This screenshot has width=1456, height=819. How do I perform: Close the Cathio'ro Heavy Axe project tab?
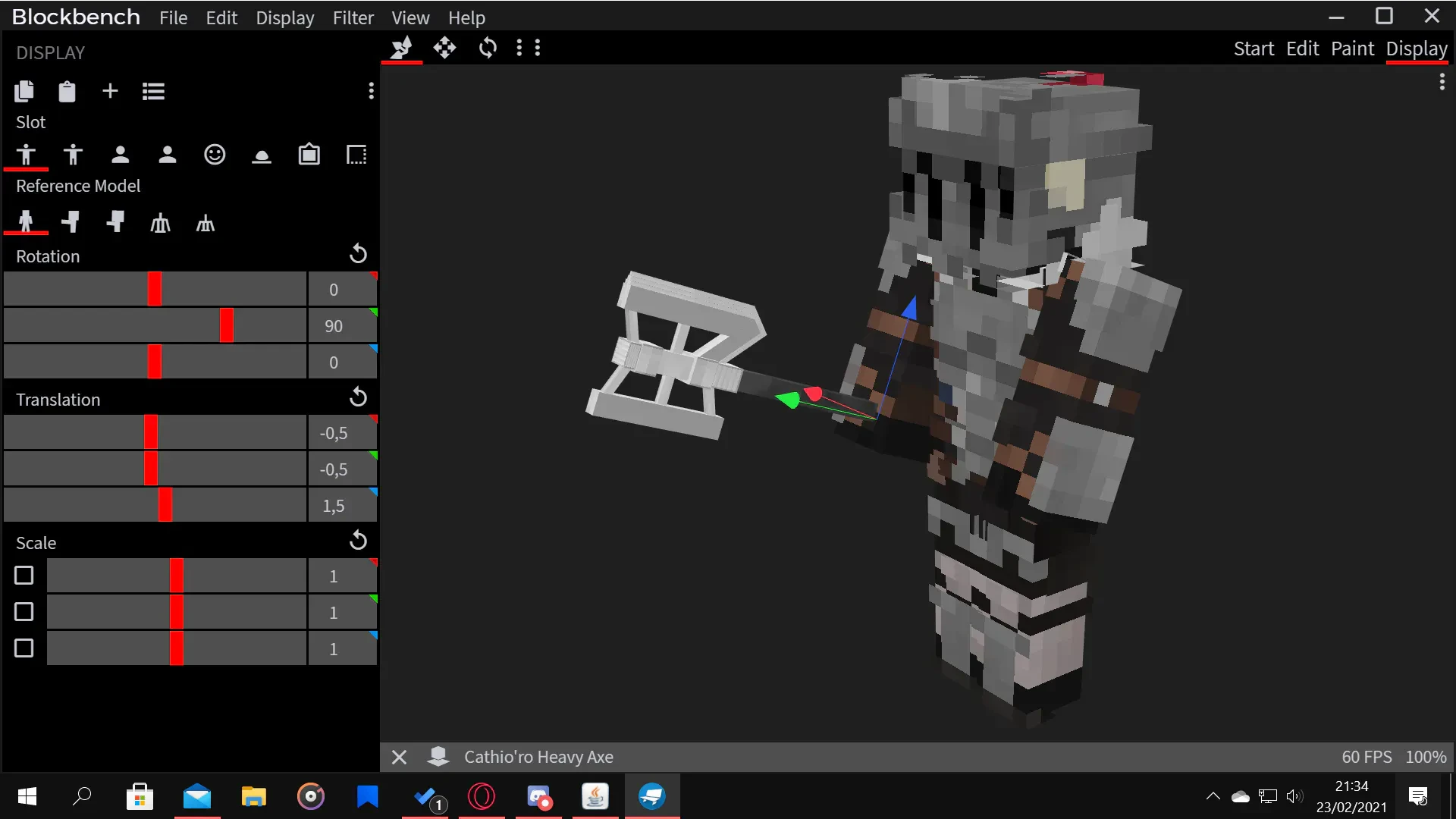(399, 757)
